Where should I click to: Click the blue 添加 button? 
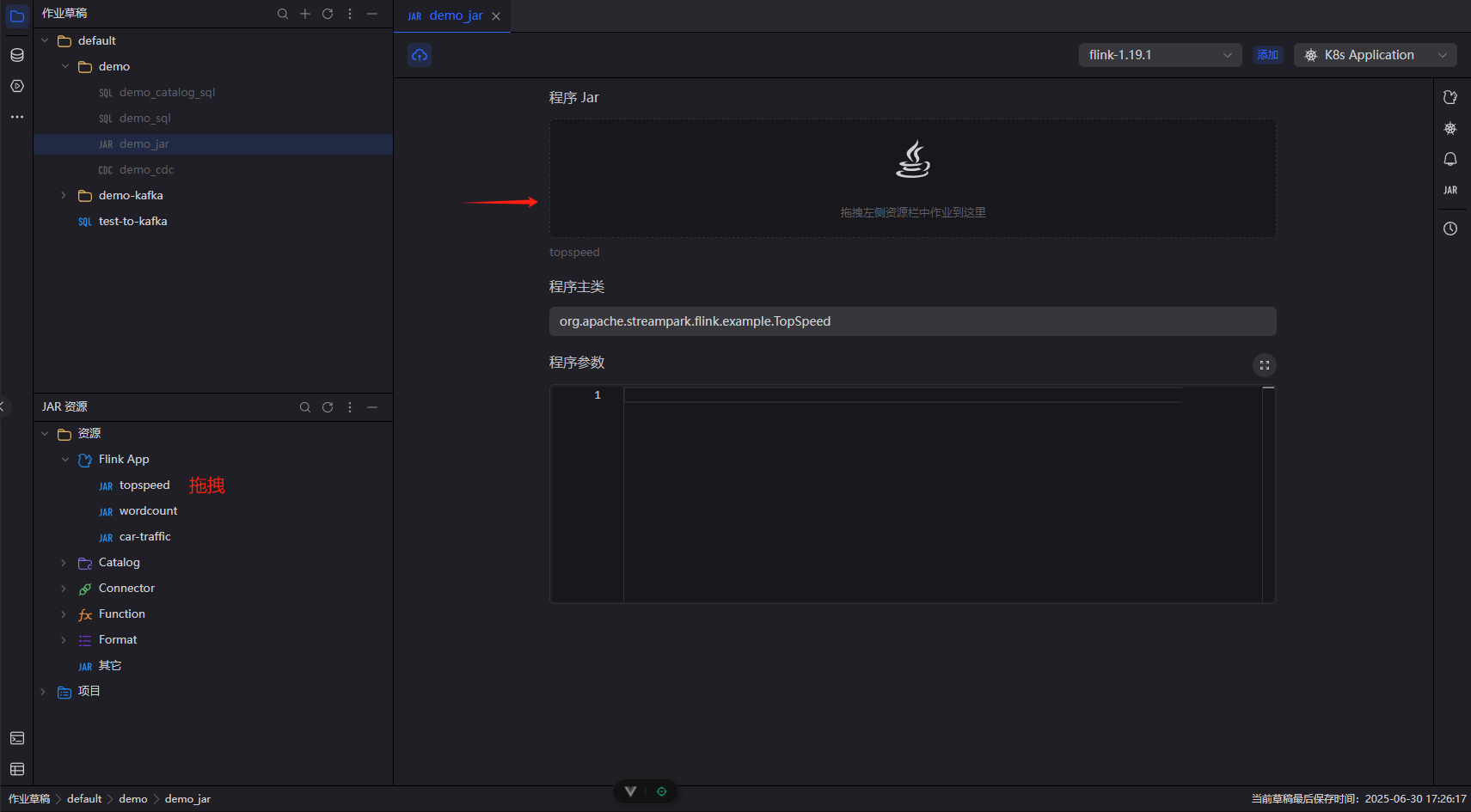[x=1268, y=55]
